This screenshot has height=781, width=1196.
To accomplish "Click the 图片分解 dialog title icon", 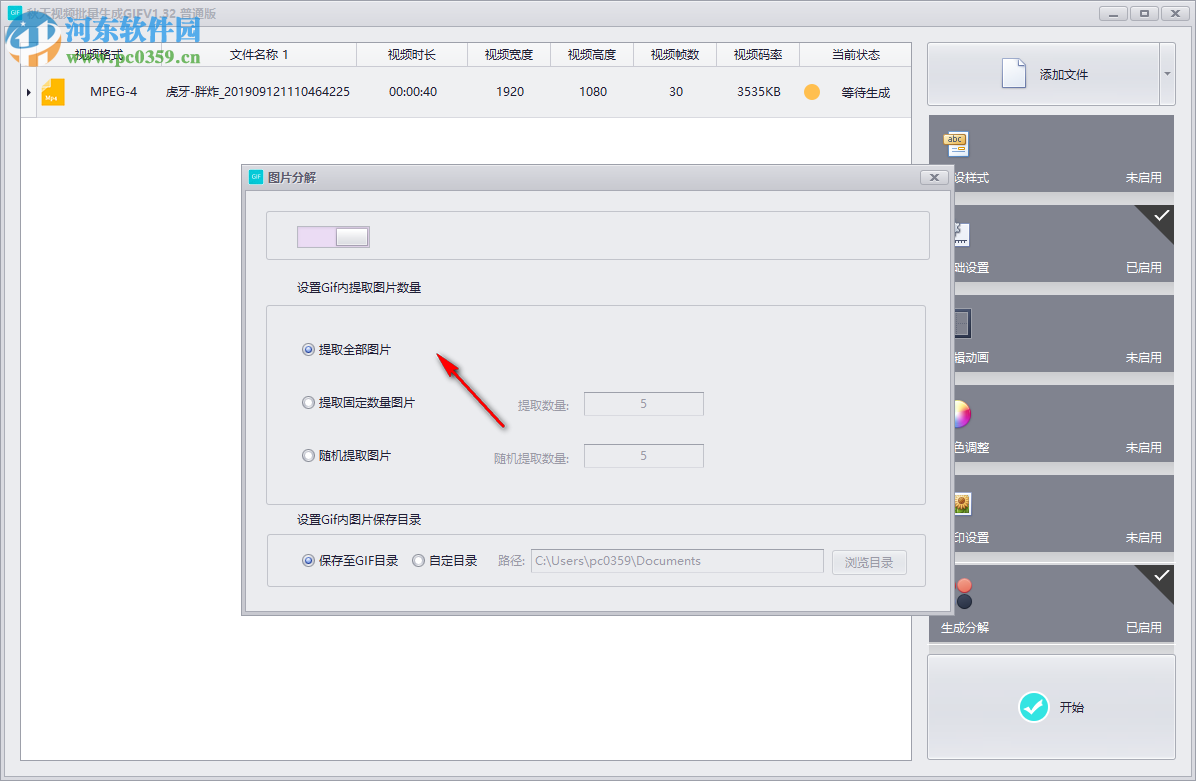I will click(x=256, y=177).
